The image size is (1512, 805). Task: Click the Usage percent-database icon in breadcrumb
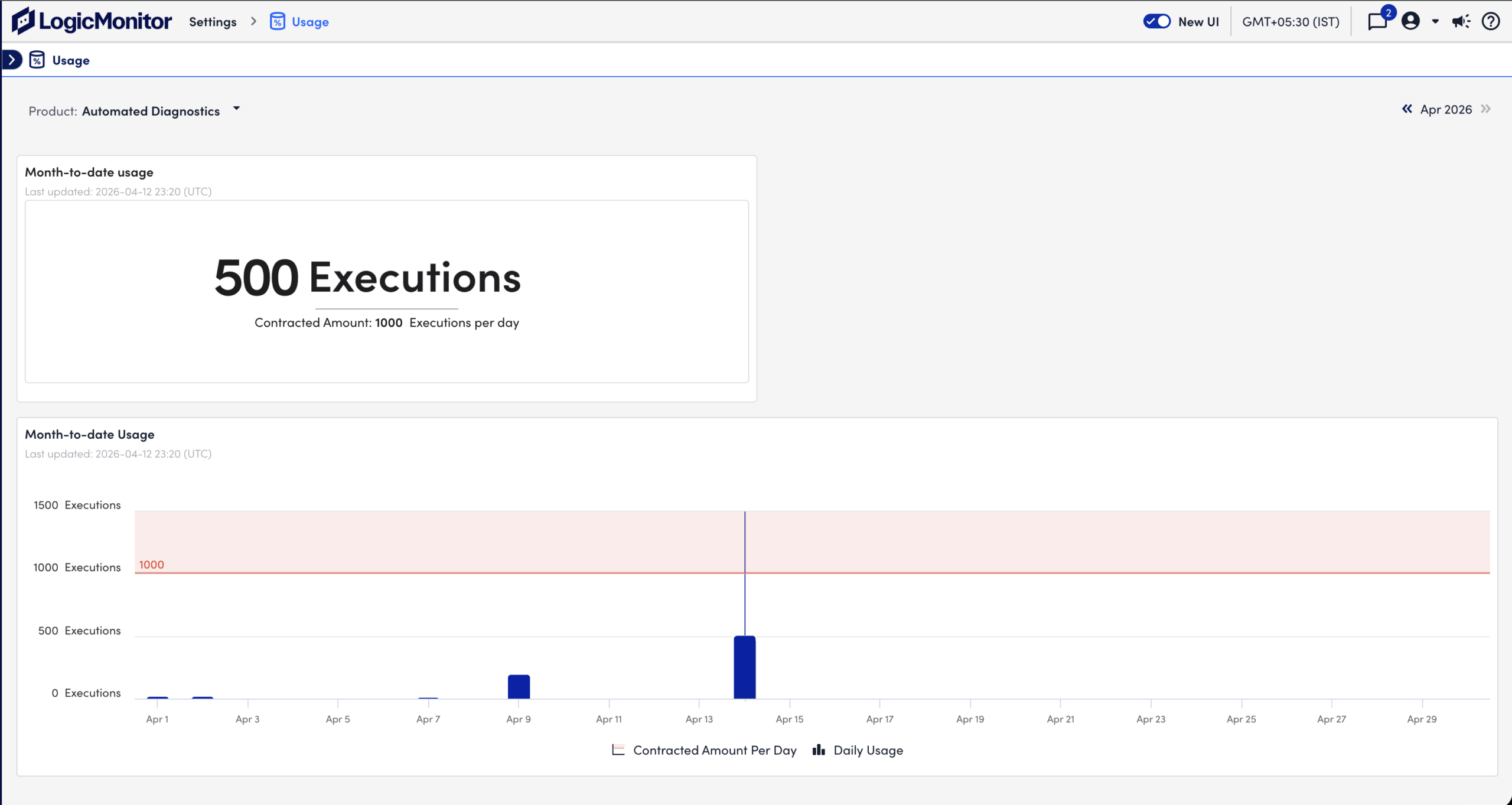pyautogui.click(x=277, y=21)
